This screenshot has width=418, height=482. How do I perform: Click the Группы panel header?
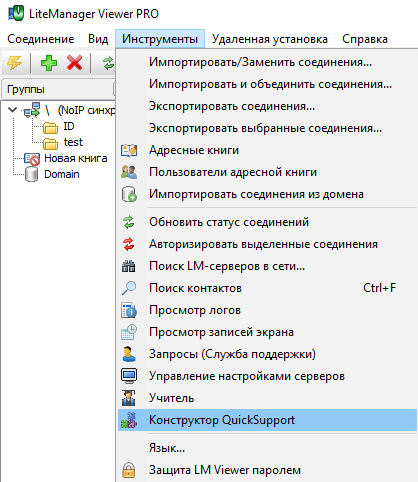pos(58,89)
